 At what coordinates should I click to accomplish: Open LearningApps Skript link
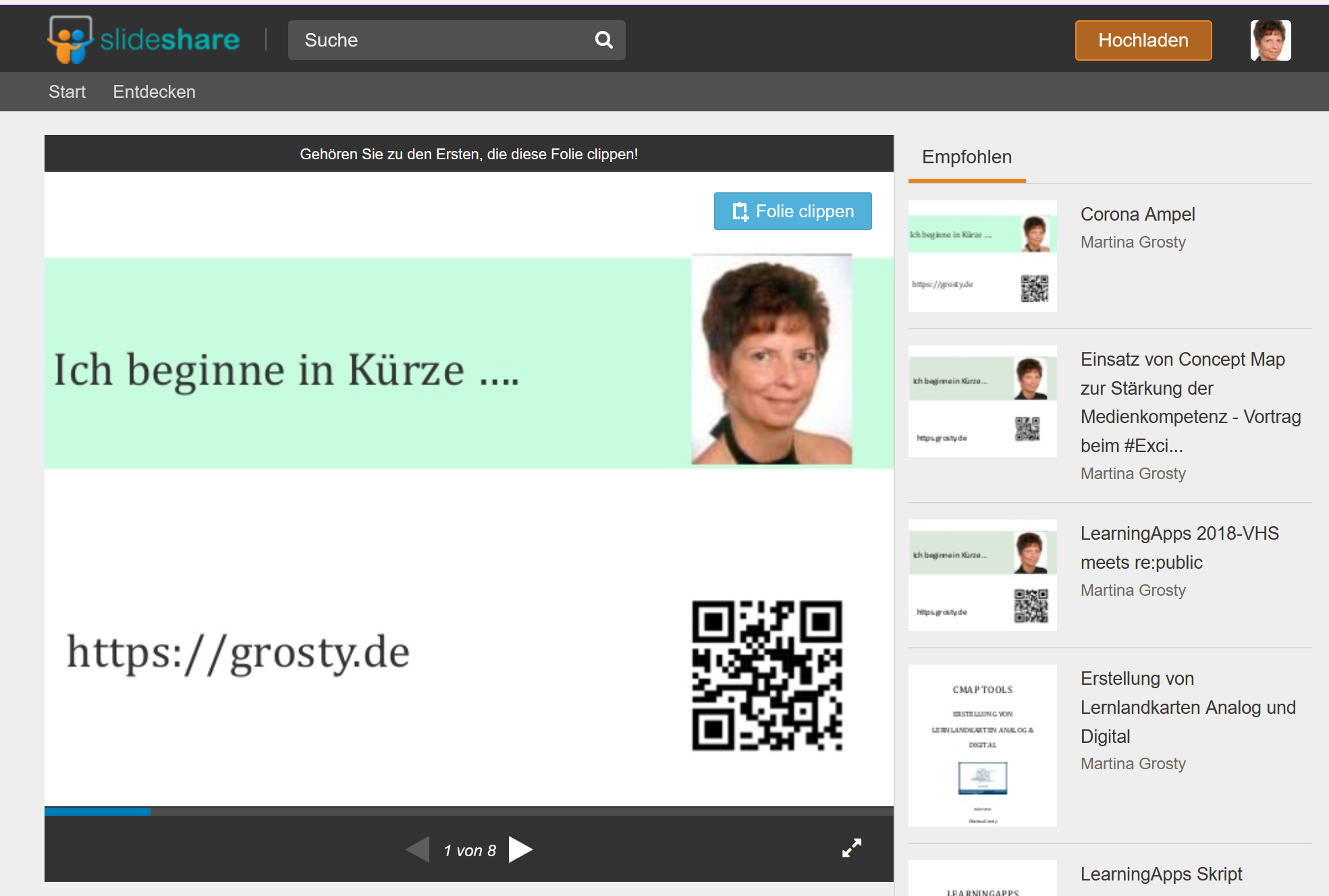click(1161, 874)
